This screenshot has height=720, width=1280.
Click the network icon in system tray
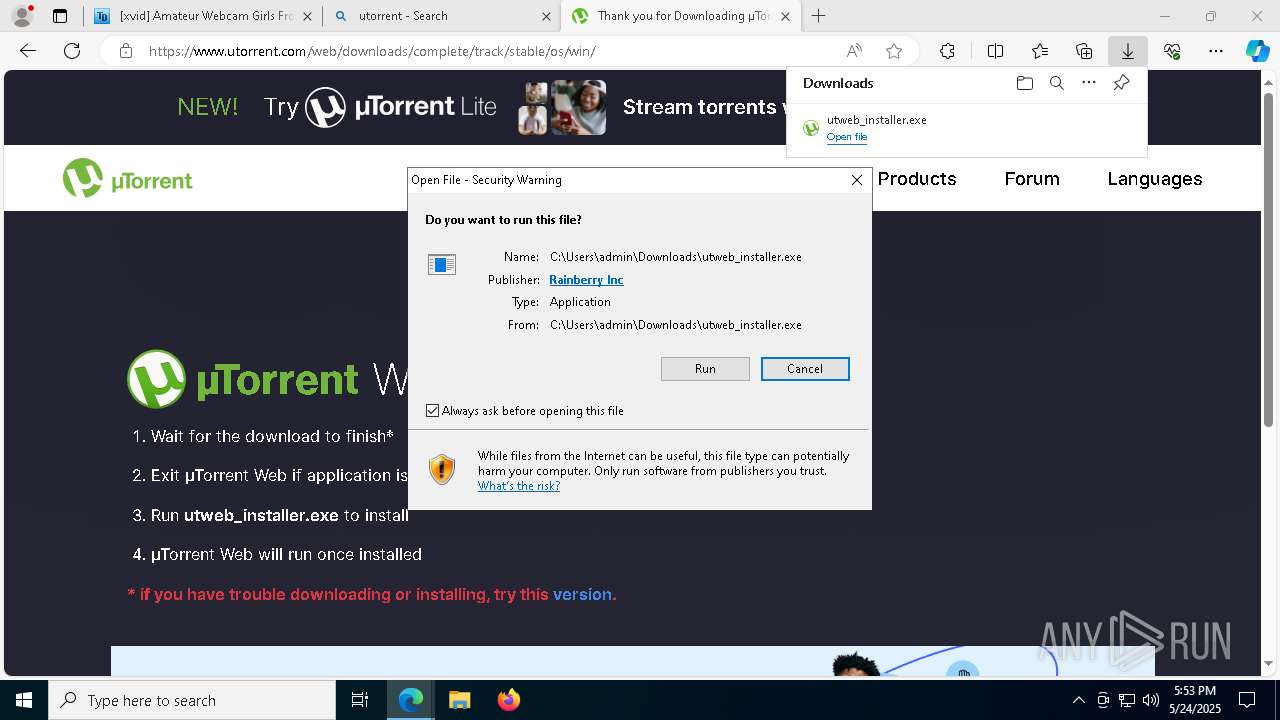1126,700
